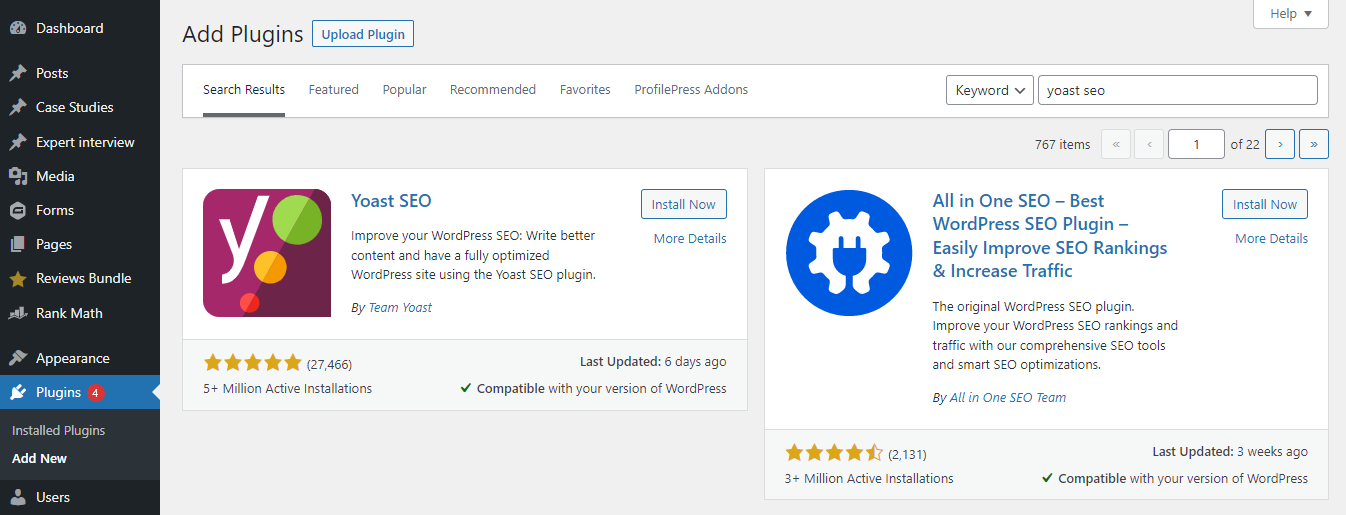The height and width of the screenshot is (515, 1346).
Task: Open the All in One SEO Team author link
Action: pyautogui.click(x=1008, y=397)
